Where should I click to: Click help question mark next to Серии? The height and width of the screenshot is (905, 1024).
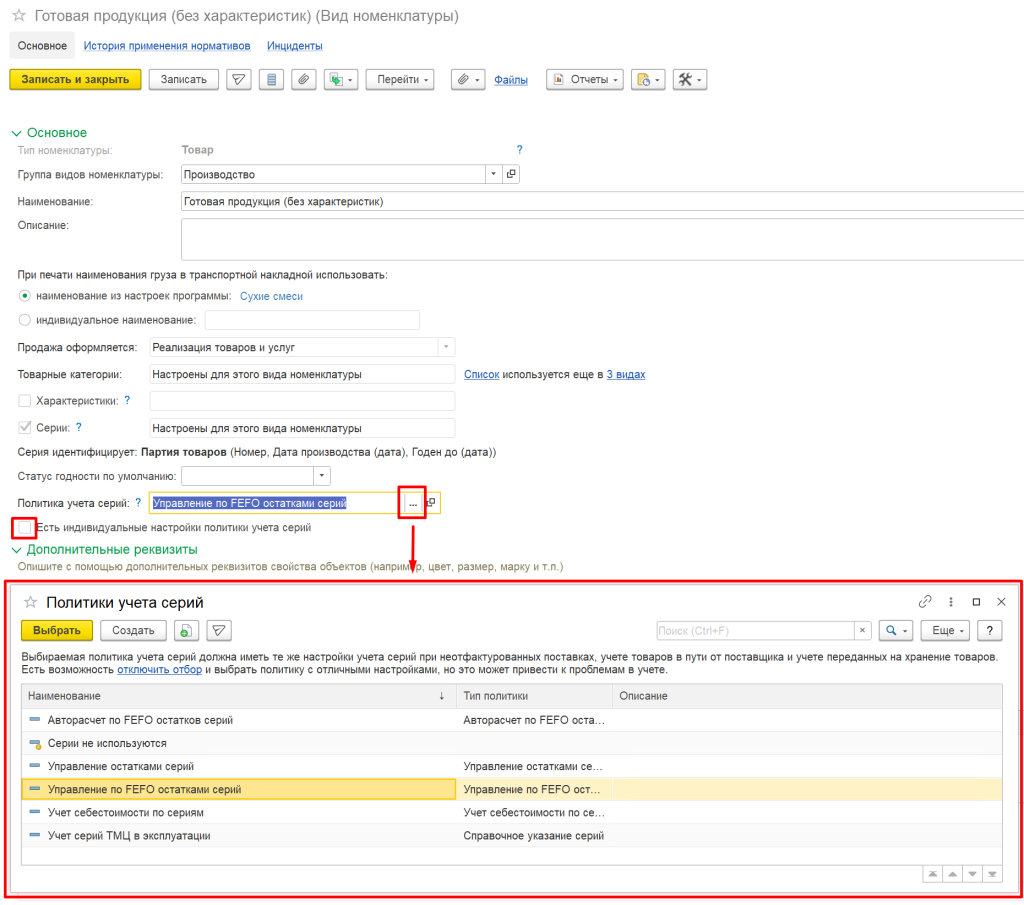79,427
